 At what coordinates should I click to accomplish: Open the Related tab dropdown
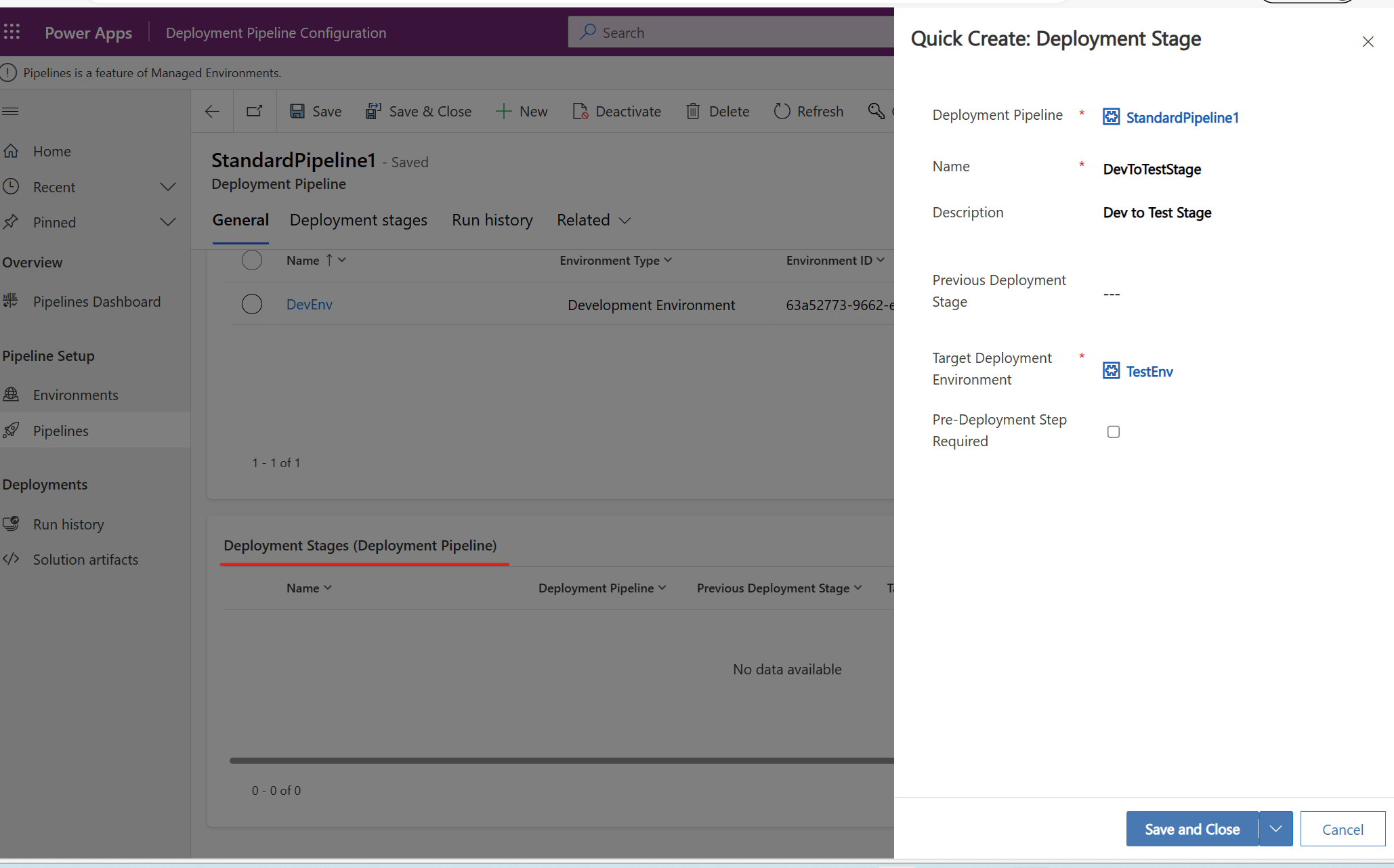593,220
